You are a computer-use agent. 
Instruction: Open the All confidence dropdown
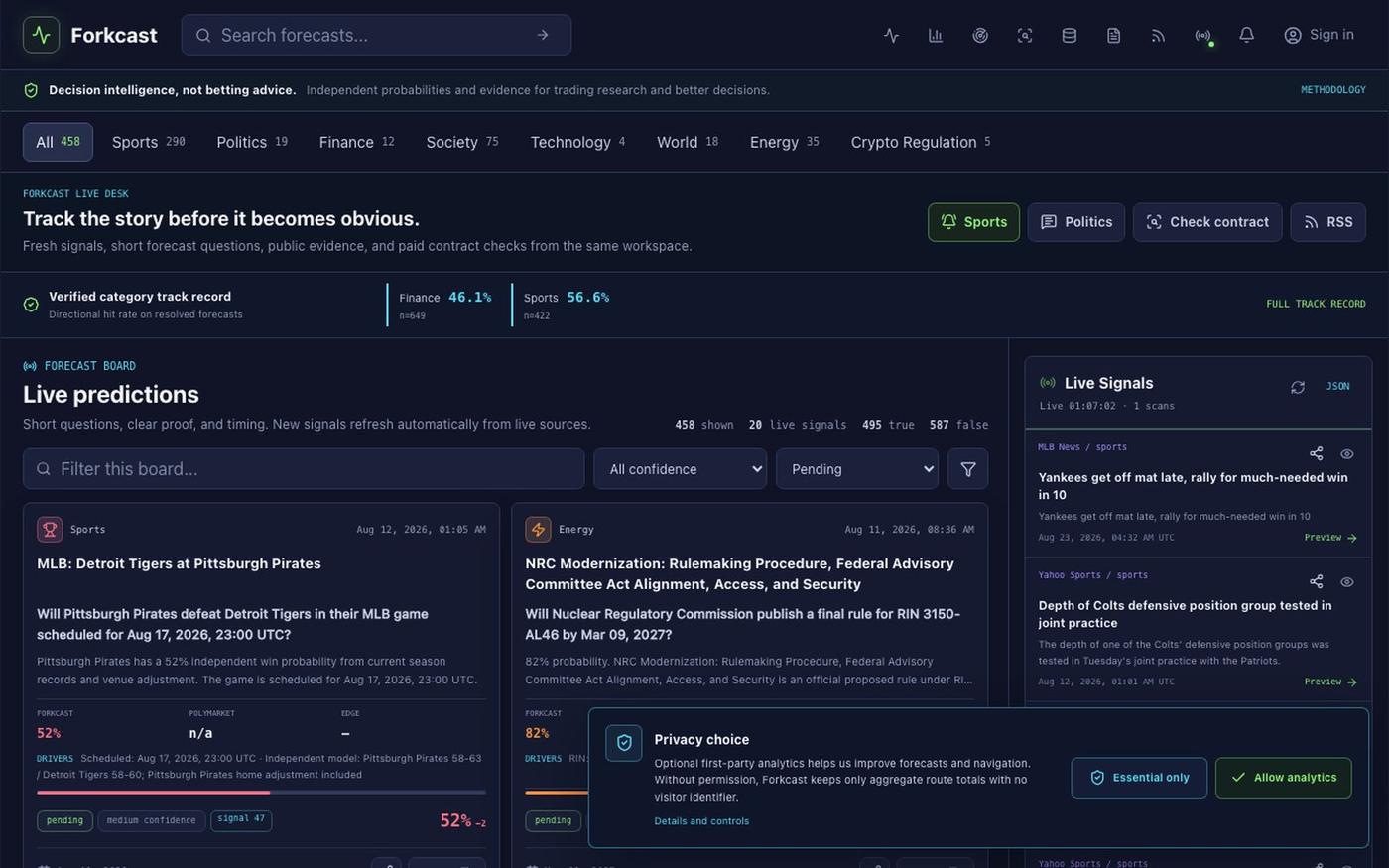tap(681, 469)
